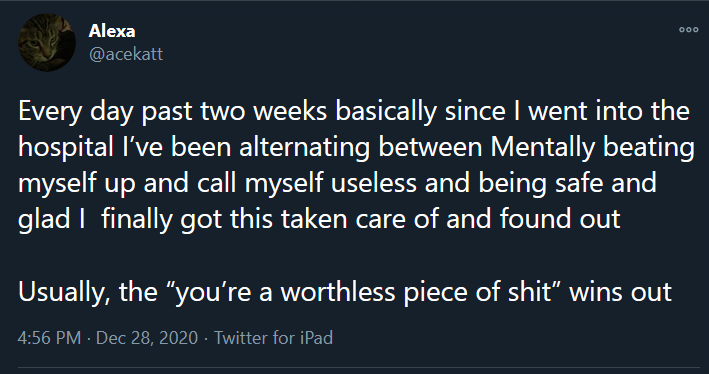This screenshot has width=709, height=374.
Task: Click the tweet line starting "glad I finally"
Action: click(319, 219)
